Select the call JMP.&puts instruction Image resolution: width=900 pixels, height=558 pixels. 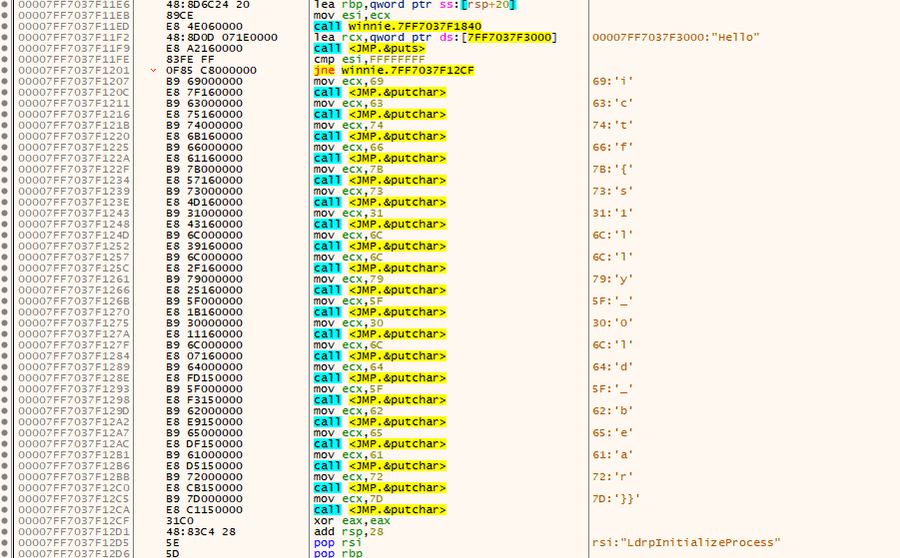pos(368,49)
